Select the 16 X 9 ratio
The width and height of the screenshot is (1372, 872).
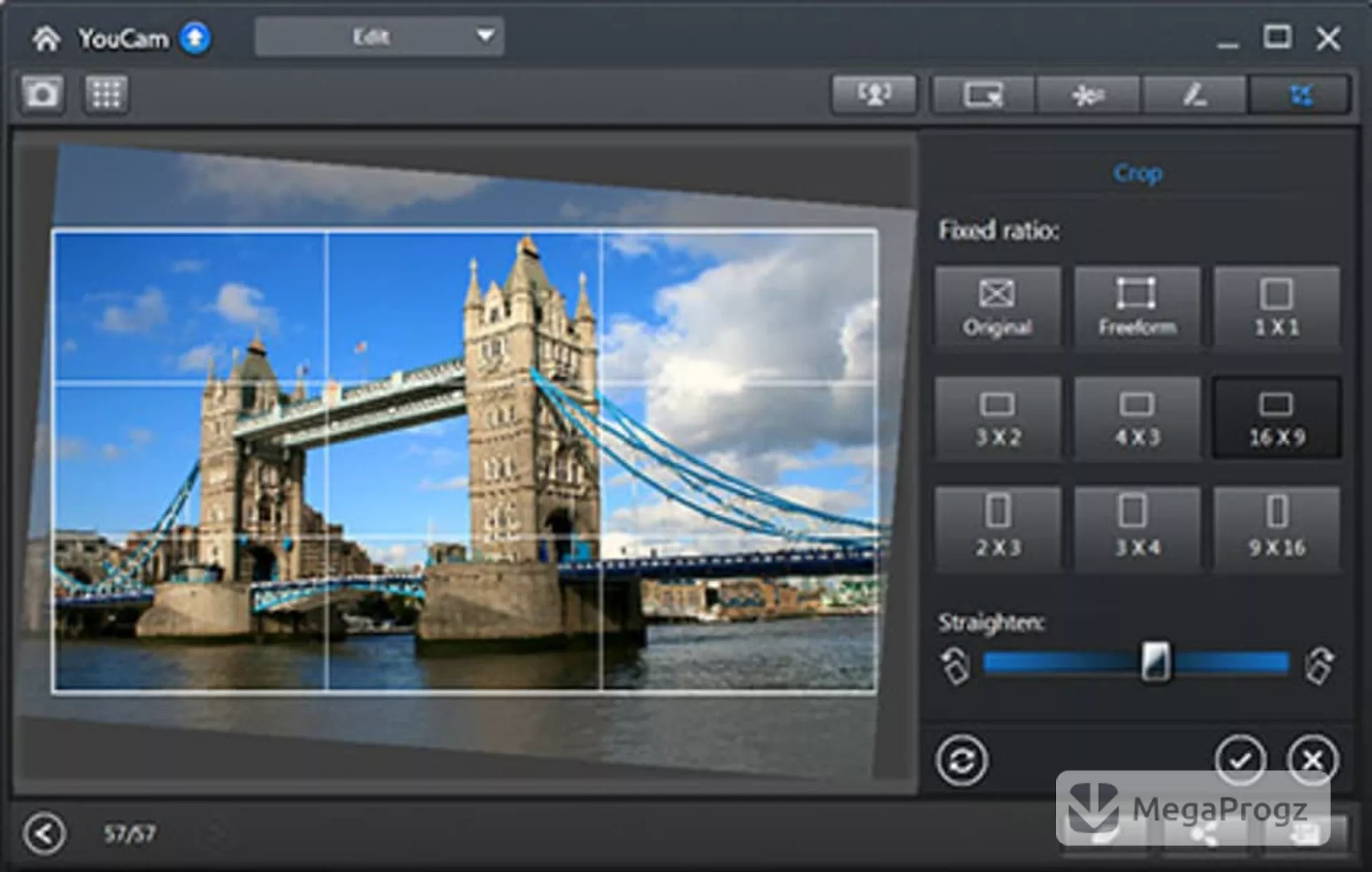click(x=1277, y=418)
